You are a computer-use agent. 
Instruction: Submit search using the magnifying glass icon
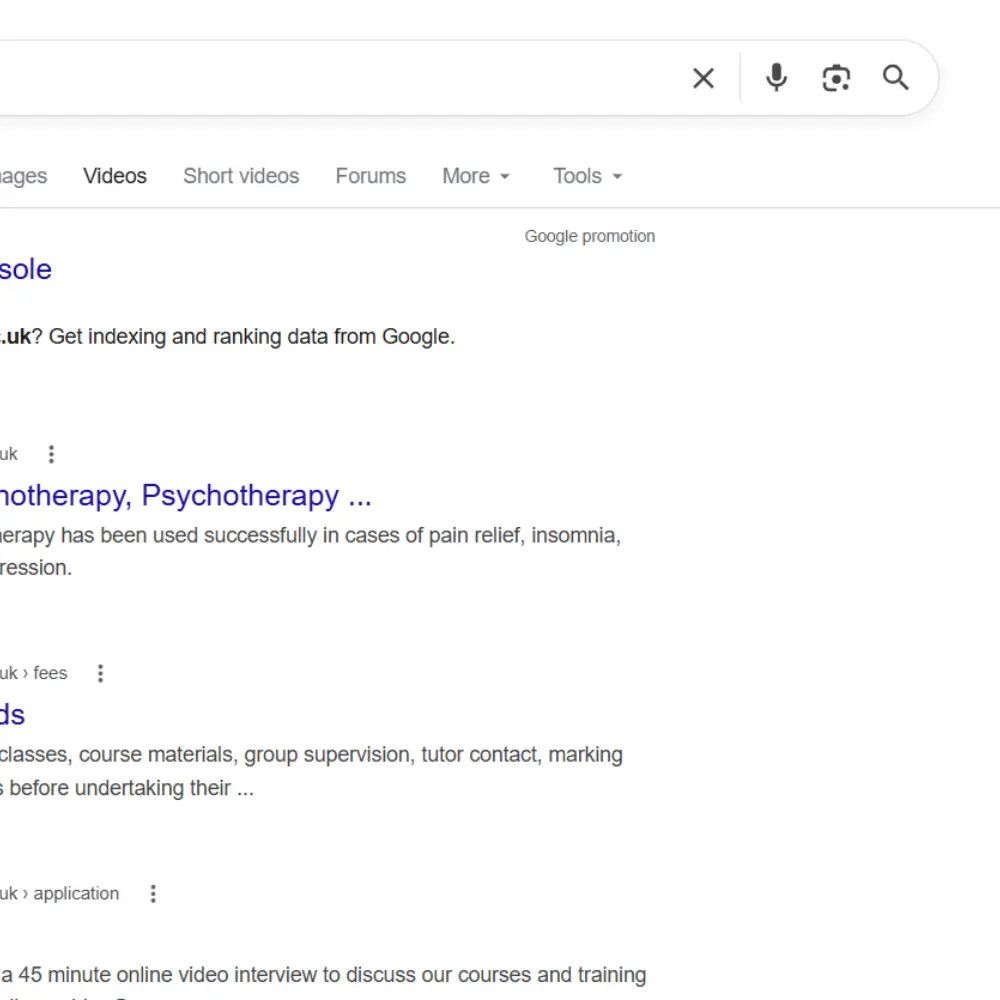pos(895,78)
